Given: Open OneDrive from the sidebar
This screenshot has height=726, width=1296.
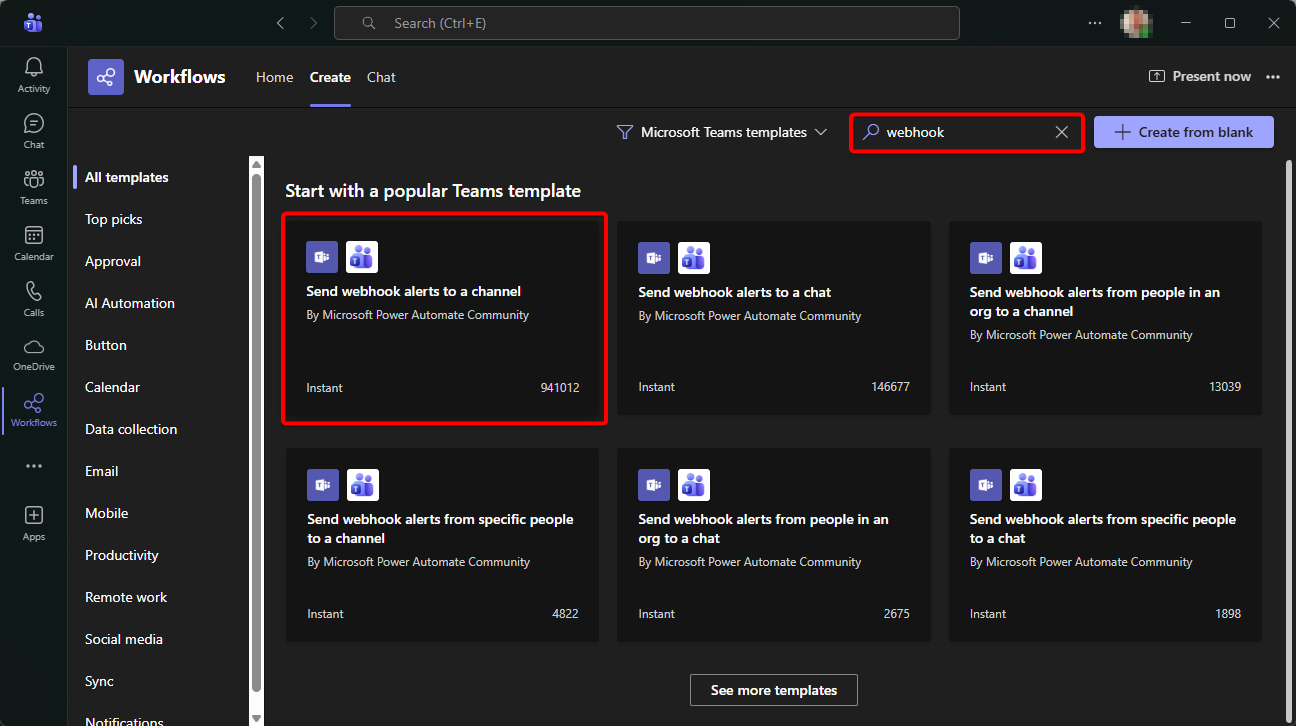Looking at the screenshot, I should point(34,354).
